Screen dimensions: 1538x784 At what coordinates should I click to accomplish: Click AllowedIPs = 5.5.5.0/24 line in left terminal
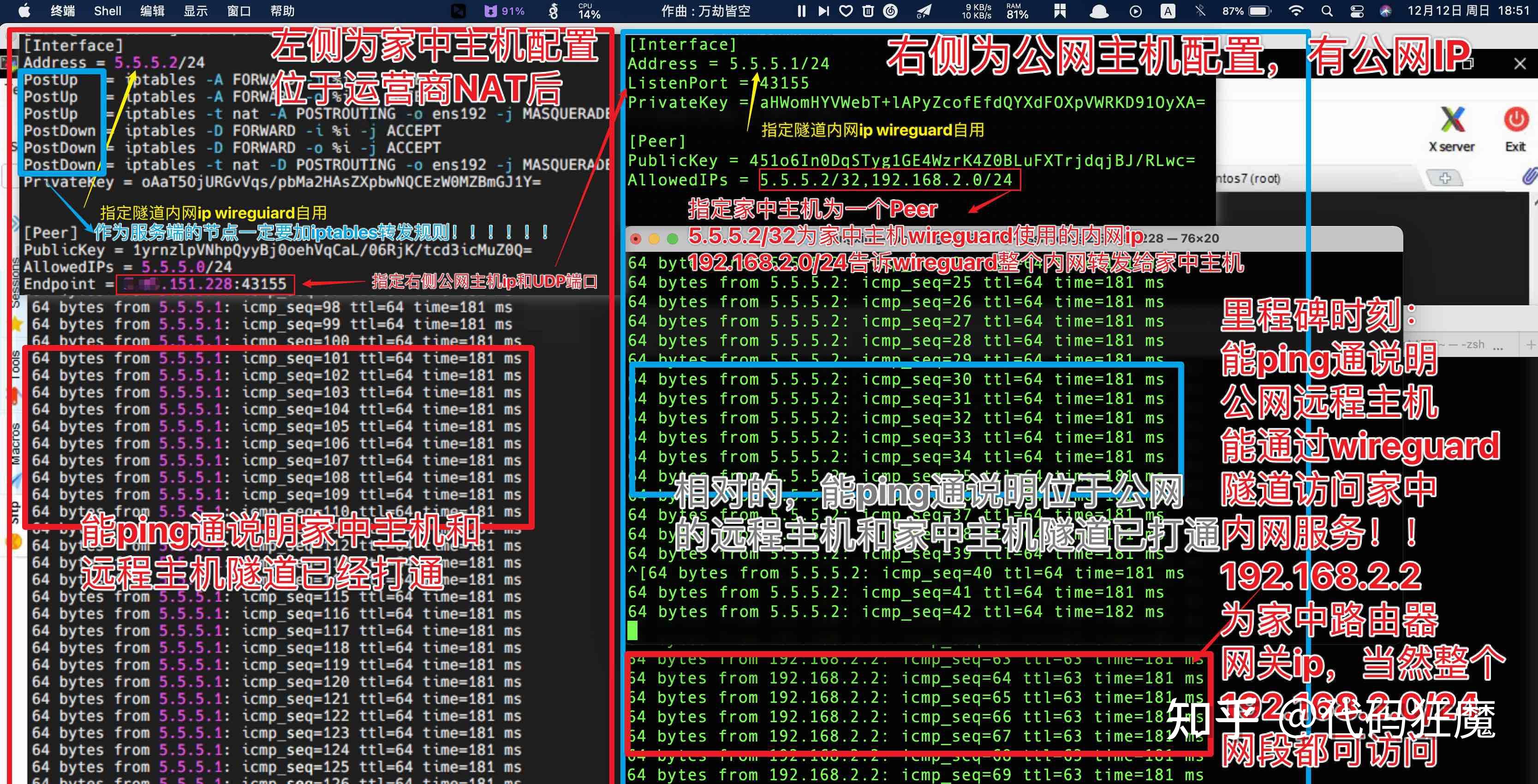128,267
